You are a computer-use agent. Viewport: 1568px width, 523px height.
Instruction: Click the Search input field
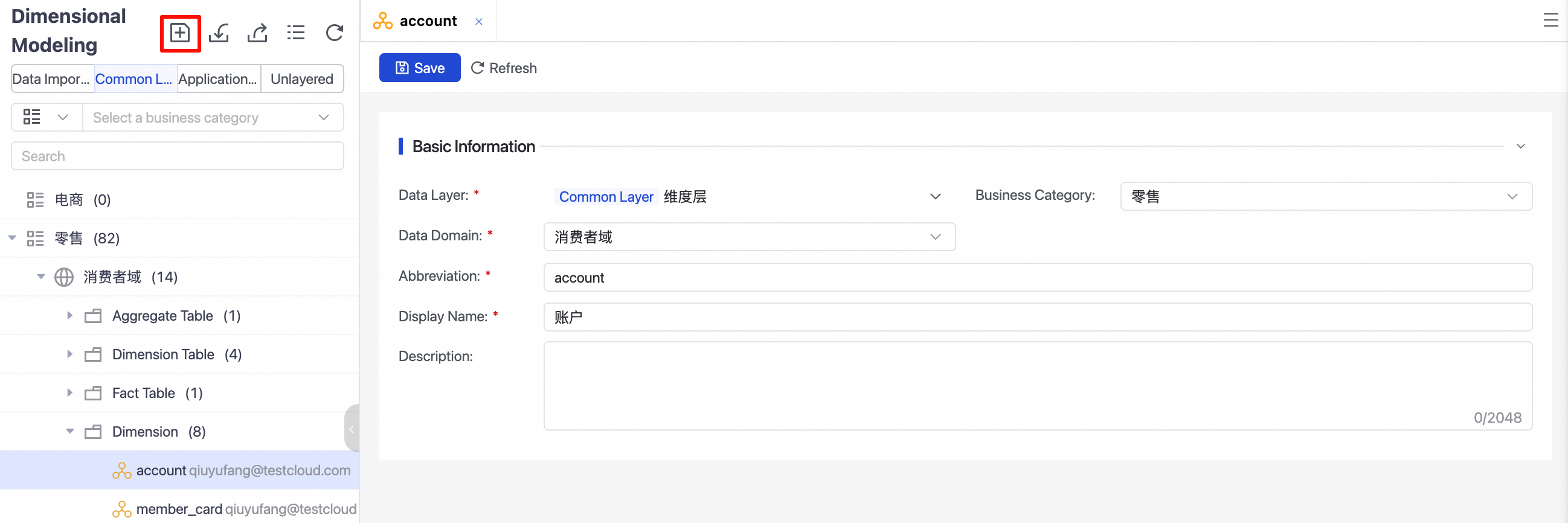click(x=177, y=156)
